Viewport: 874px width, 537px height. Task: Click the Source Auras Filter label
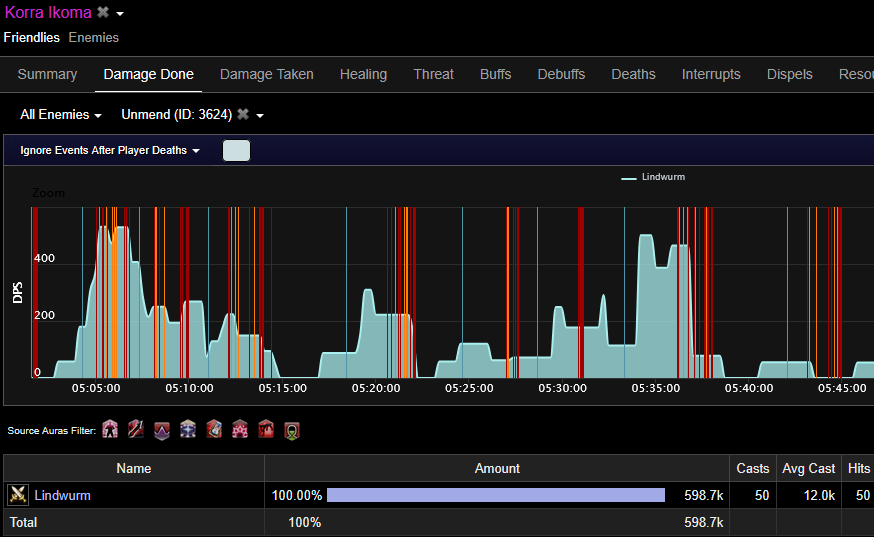[52, 430]
